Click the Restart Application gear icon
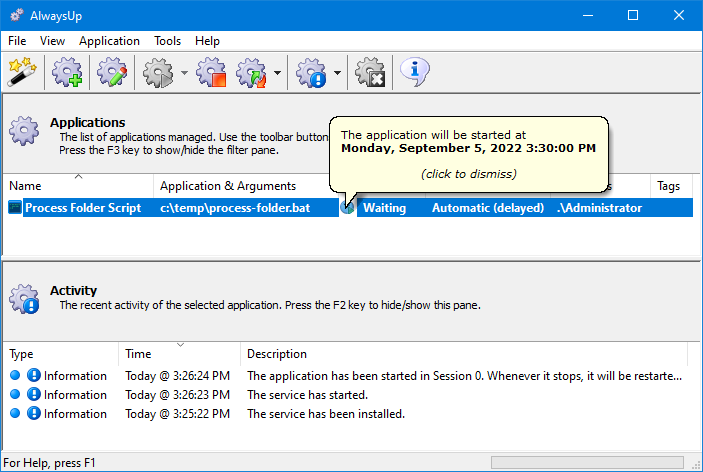Image resolution: width=703 pixels, height=472 pixels. 252,72
